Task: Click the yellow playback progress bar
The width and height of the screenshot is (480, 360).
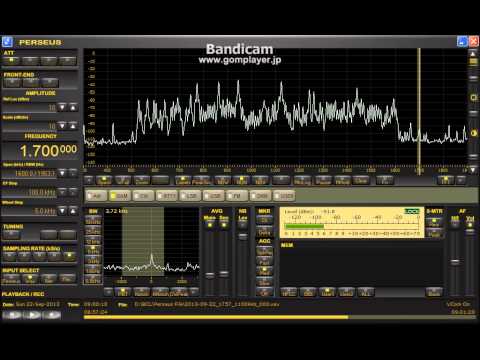Action: click(x=216, y=317)
